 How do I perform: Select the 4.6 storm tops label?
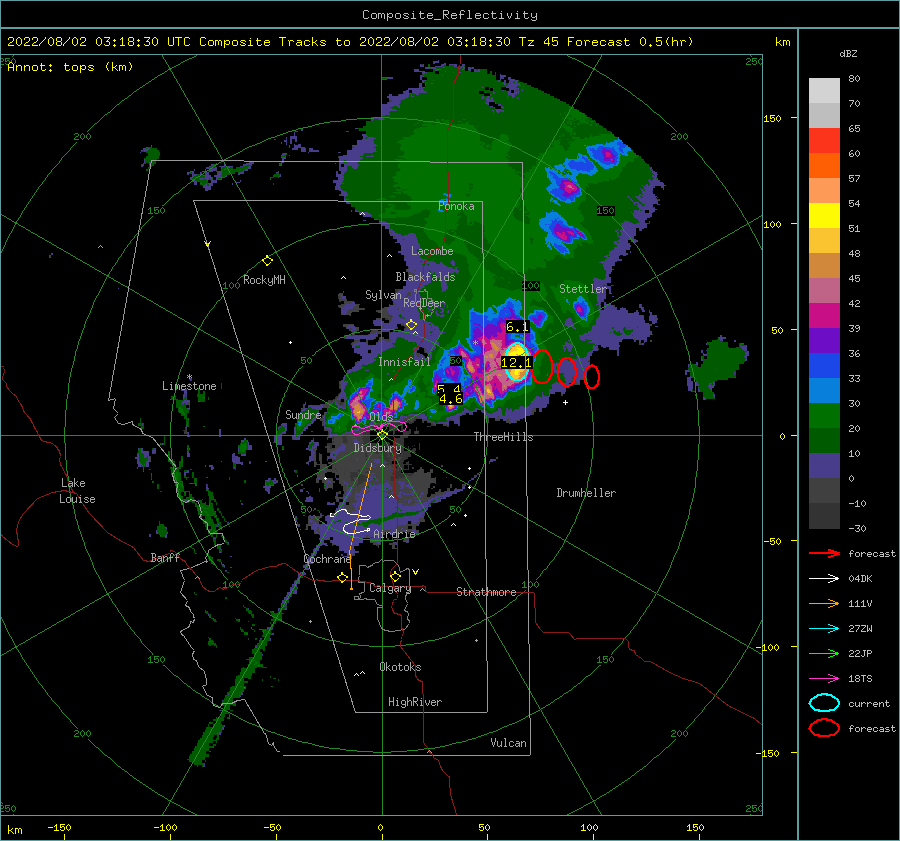[451, 399]
